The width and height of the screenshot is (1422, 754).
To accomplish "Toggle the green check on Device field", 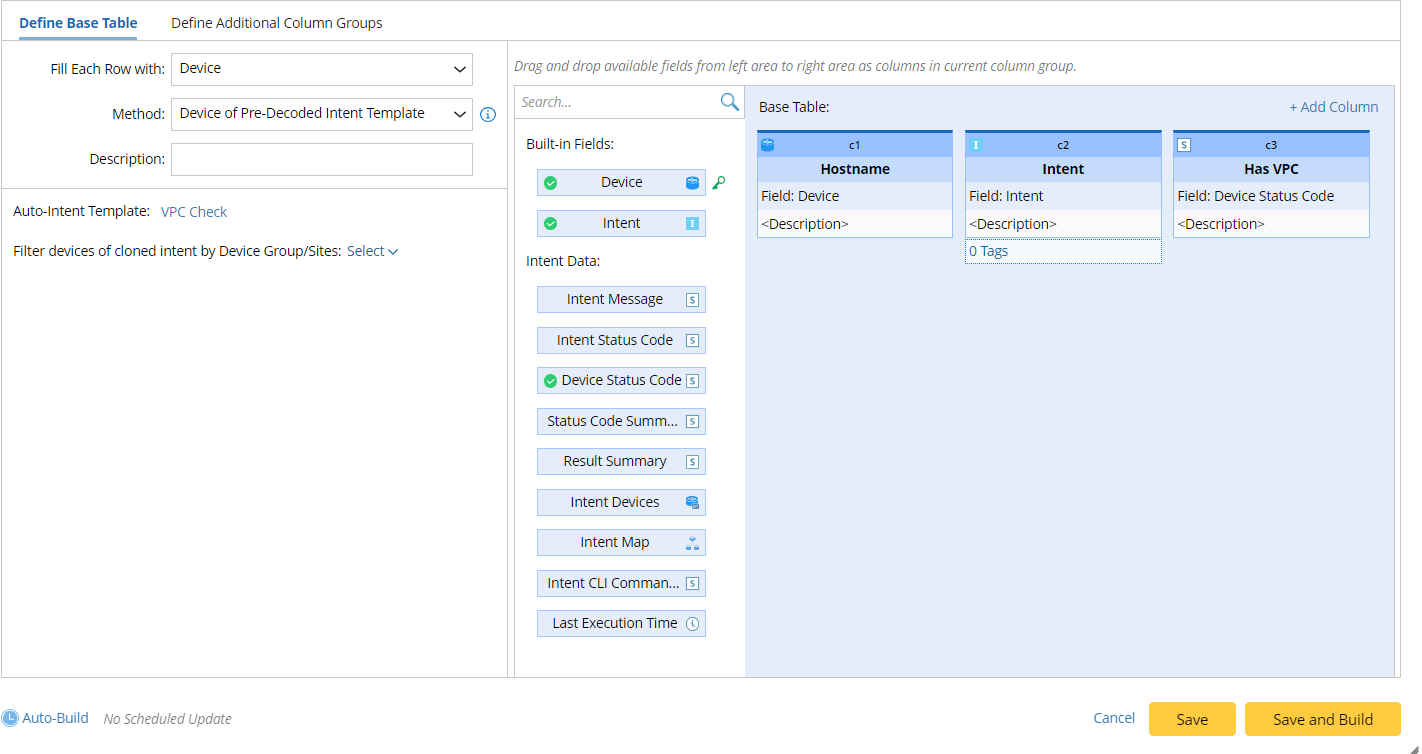I will tap(550, 183).
